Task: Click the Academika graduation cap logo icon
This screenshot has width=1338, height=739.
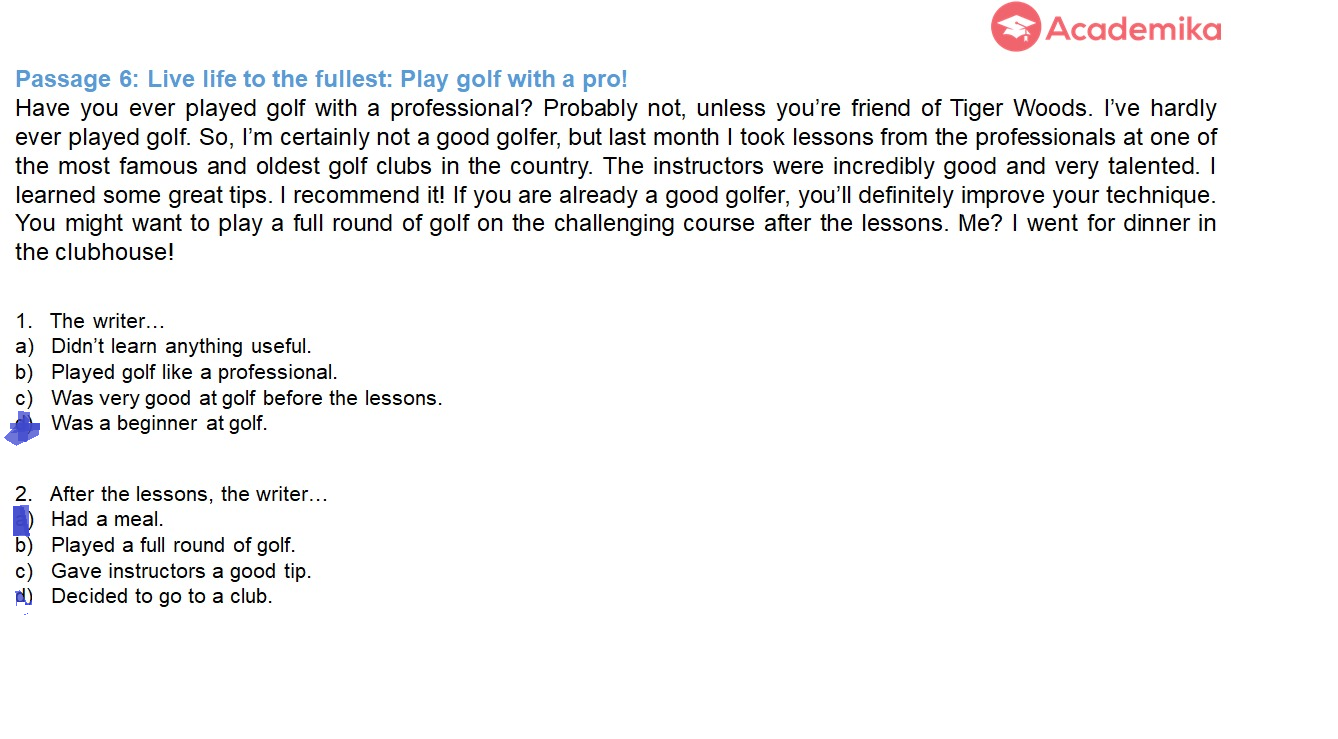Action: (x=1015, y=27)
